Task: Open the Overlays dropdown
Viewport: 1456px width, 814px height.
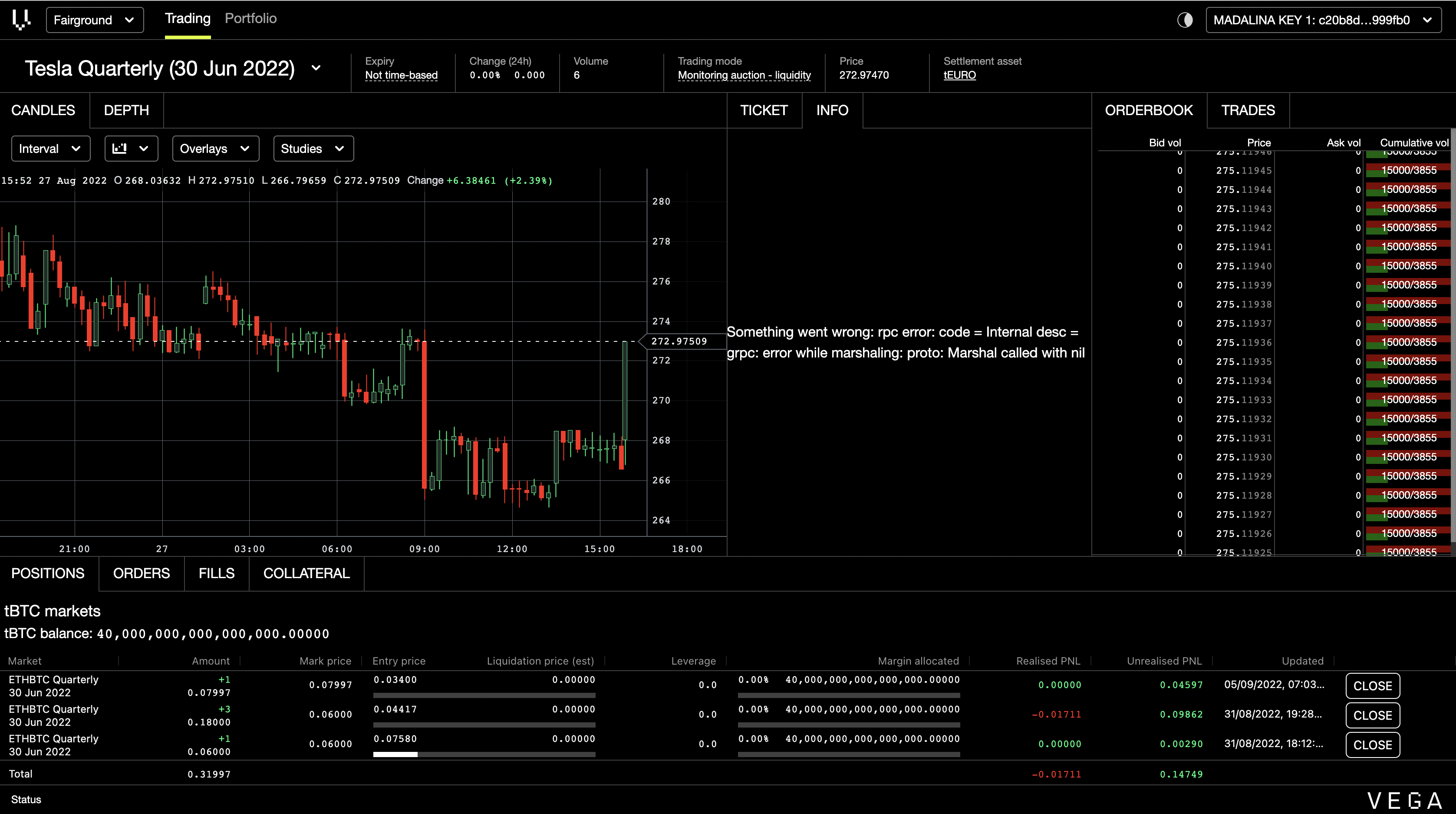Action: pyautogui.click(x=215, y=148)
